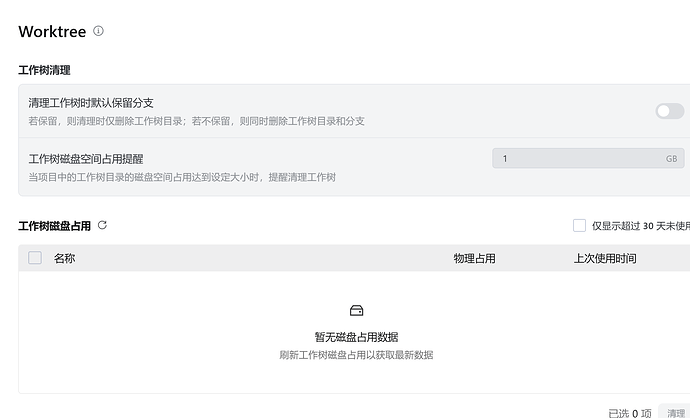Sort by the 上次使用时间 column header
This screenshot has width=690, height=418.
pos(605,258)
